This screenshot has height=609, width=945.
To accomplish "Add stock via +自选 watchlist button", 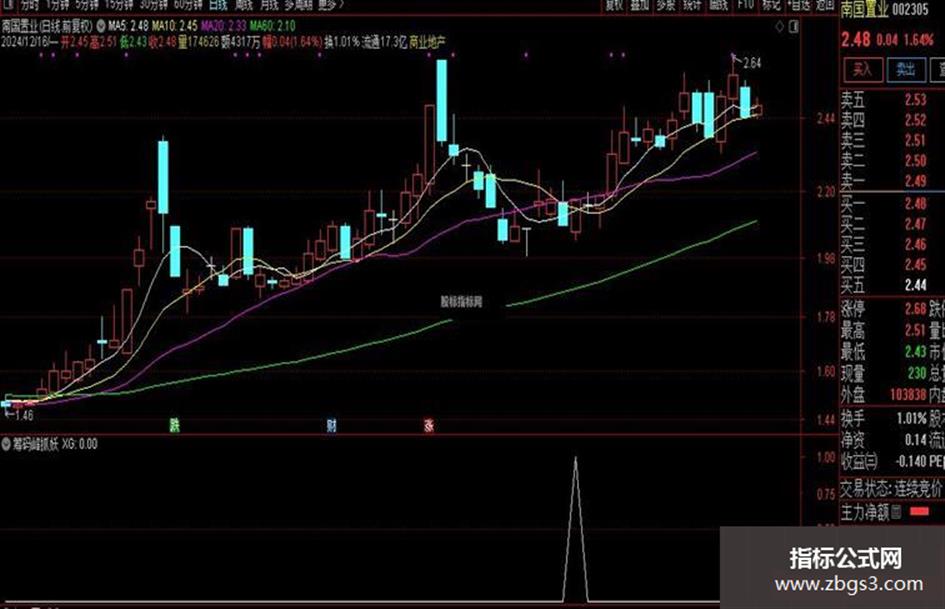I will (799, 5).
